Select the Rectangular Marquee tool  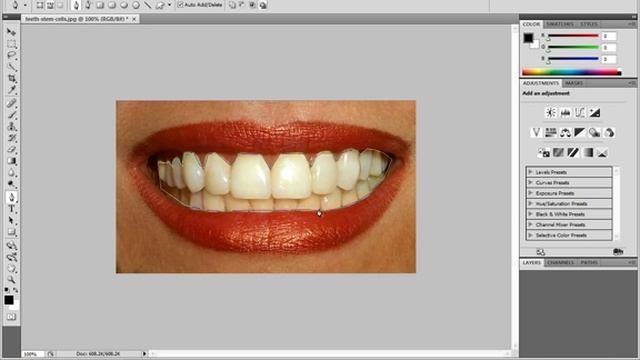click(x=11, y=43)
